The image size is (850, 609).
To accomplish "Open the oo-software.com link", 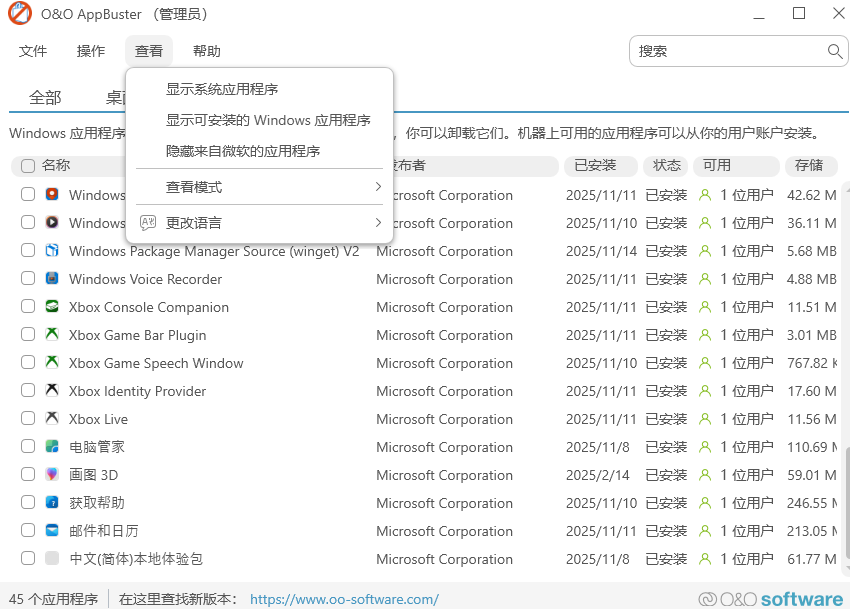I will [344, 599].
